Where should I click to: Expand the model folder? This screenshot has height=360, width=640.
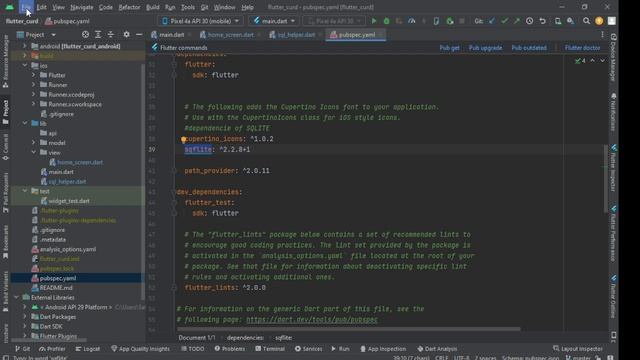pyautogui.click(x=33, y=142)
